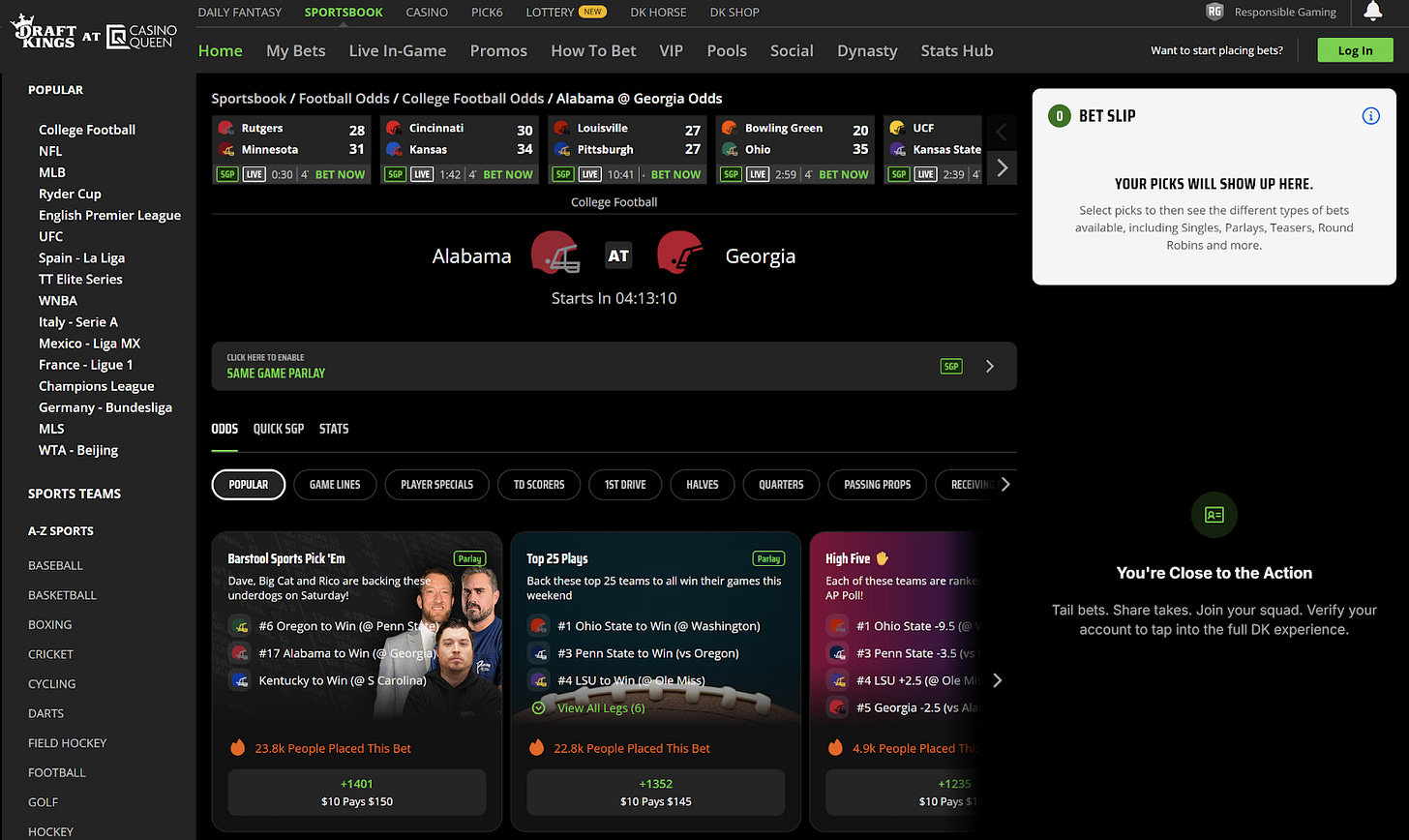
Task: Click the helmet icon next to #1 Ohio State to Win
Action: coord(538,626)
